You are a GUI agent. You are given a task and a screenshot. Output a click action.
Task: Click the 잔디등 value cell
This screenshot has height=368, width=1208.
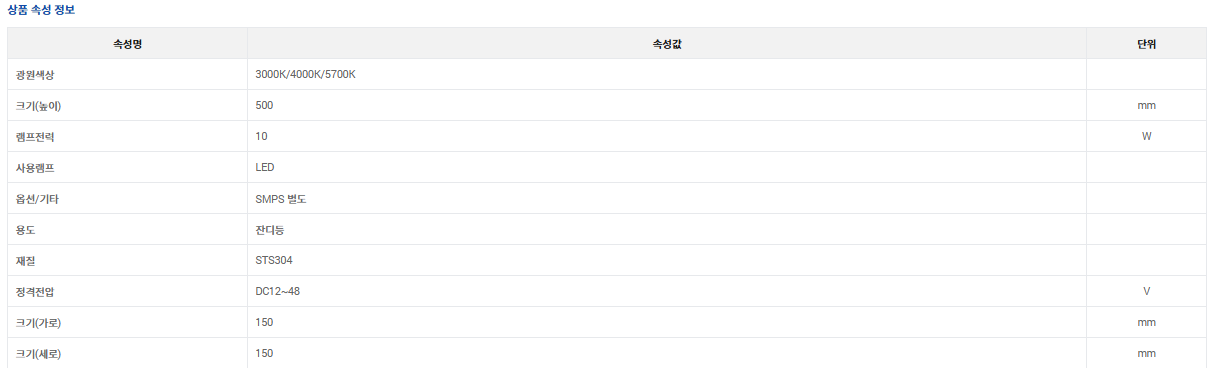667,230
